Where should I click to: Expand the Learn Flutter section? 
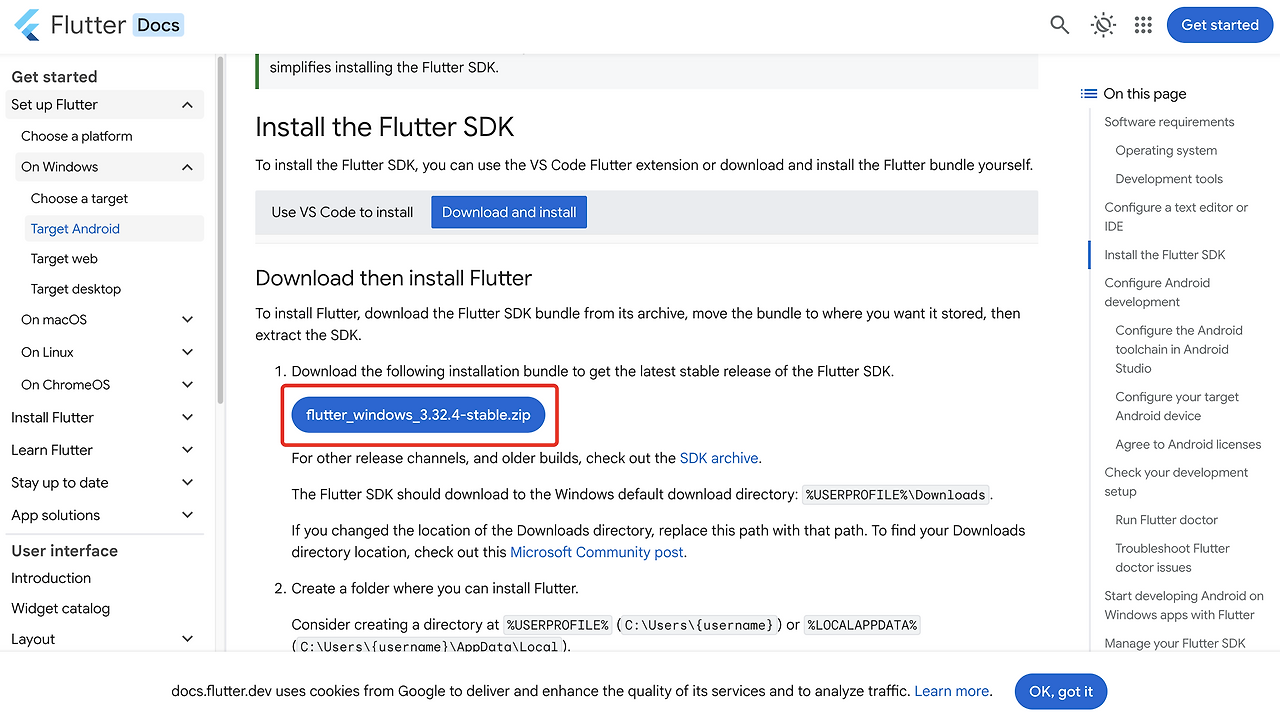click(187, 450)
